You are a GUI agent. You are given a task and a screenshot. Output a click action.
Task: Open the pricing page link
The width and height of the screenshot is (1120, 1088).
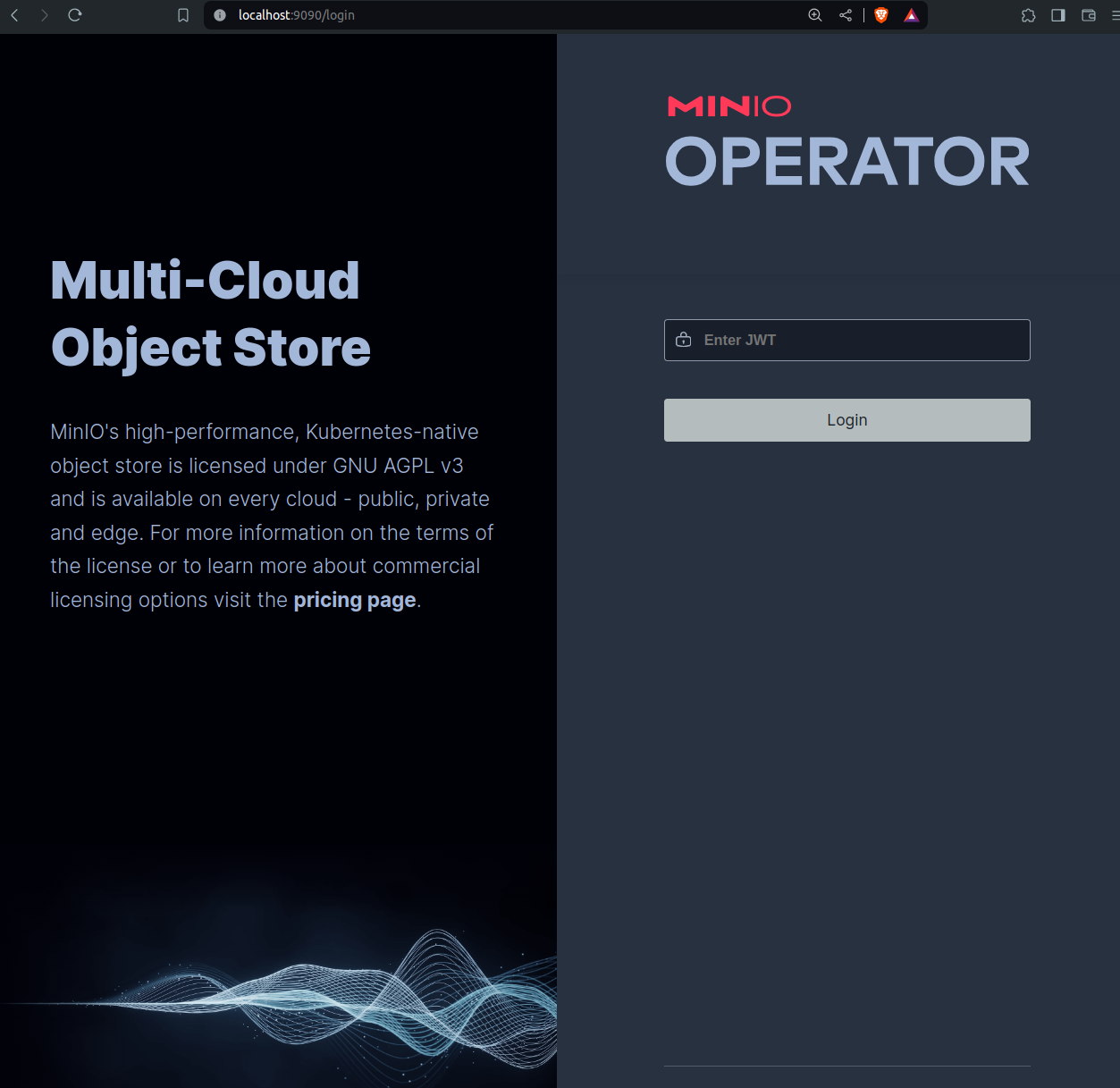pos(355,600)
